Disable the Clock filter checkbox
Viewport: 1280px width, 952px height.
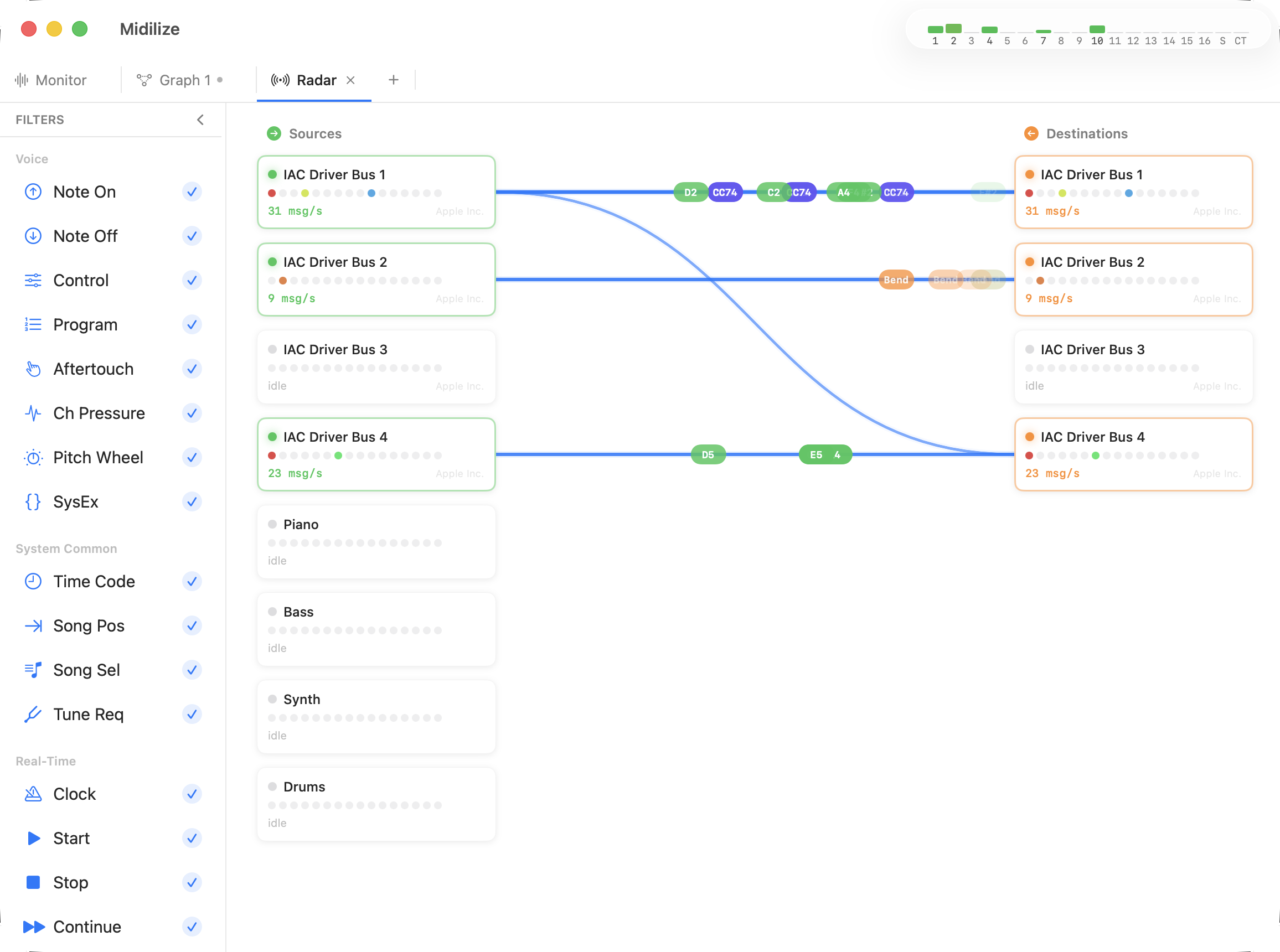[x=192, y=794]
